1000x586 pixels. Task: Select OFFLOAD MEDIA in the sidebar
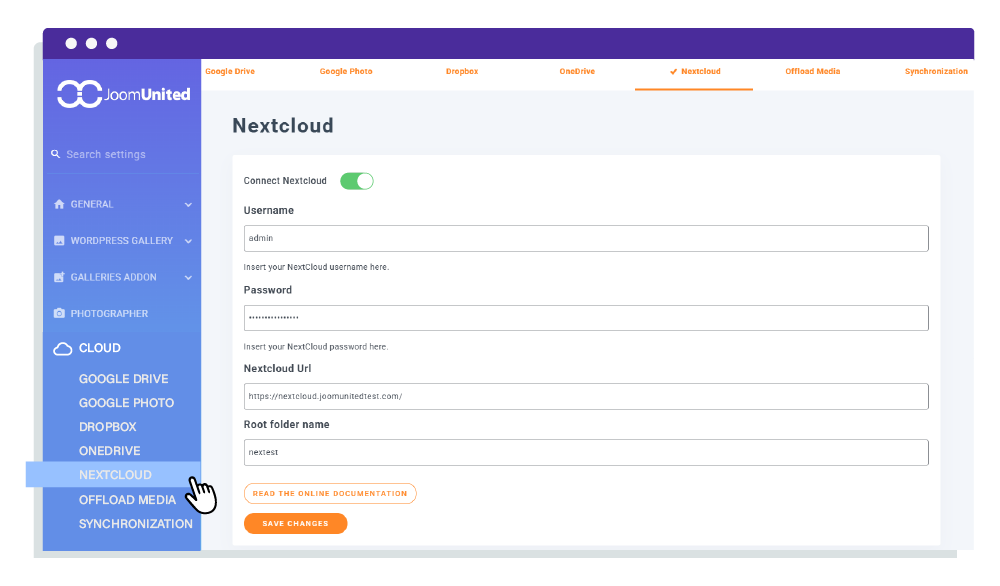(127, 499)
